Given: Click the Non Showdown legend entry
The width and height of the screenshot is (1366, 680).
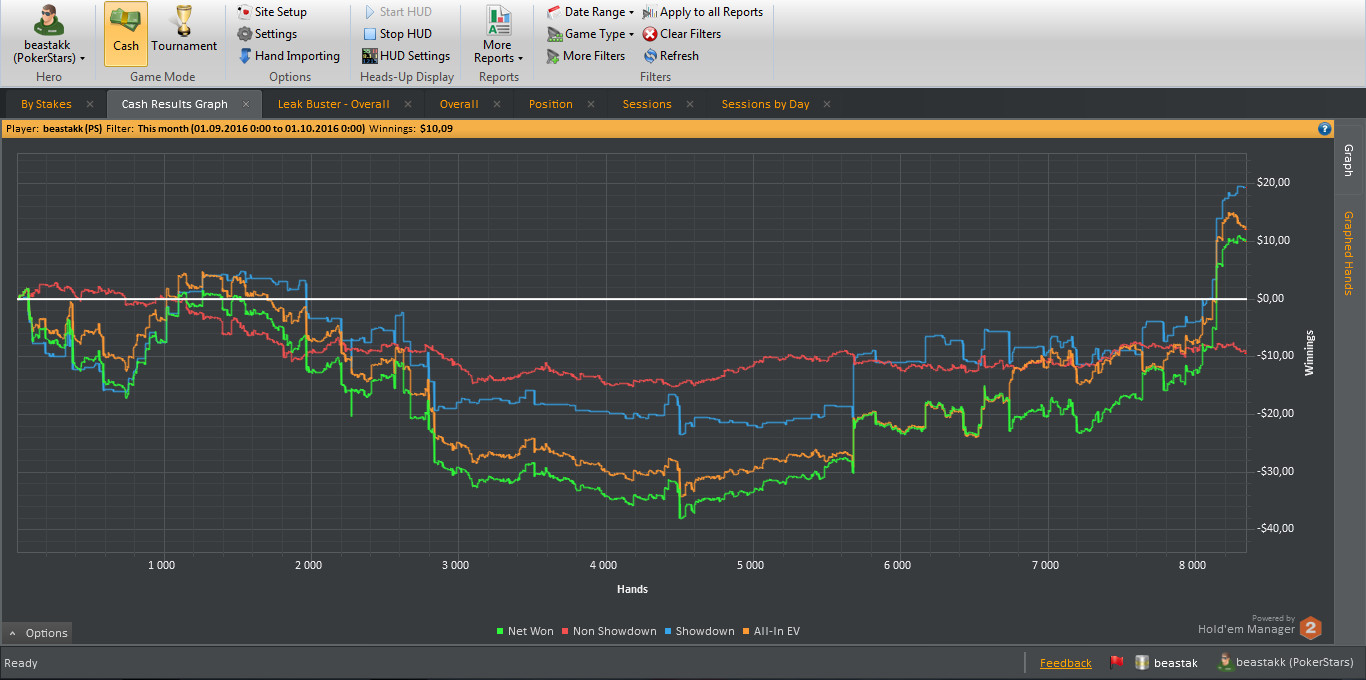Looking at the screenshot, I should [609, 631].
